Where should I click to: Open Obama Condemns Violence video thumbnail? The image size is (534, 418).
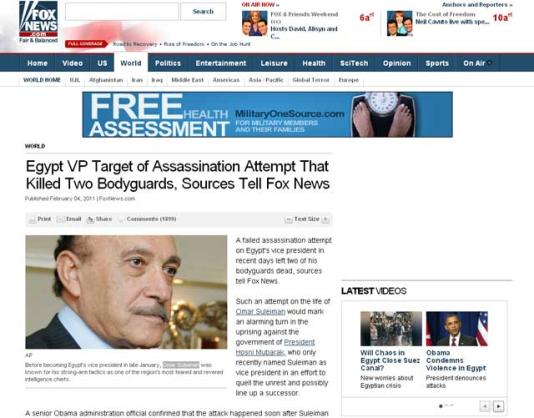[x=457, y=329]
